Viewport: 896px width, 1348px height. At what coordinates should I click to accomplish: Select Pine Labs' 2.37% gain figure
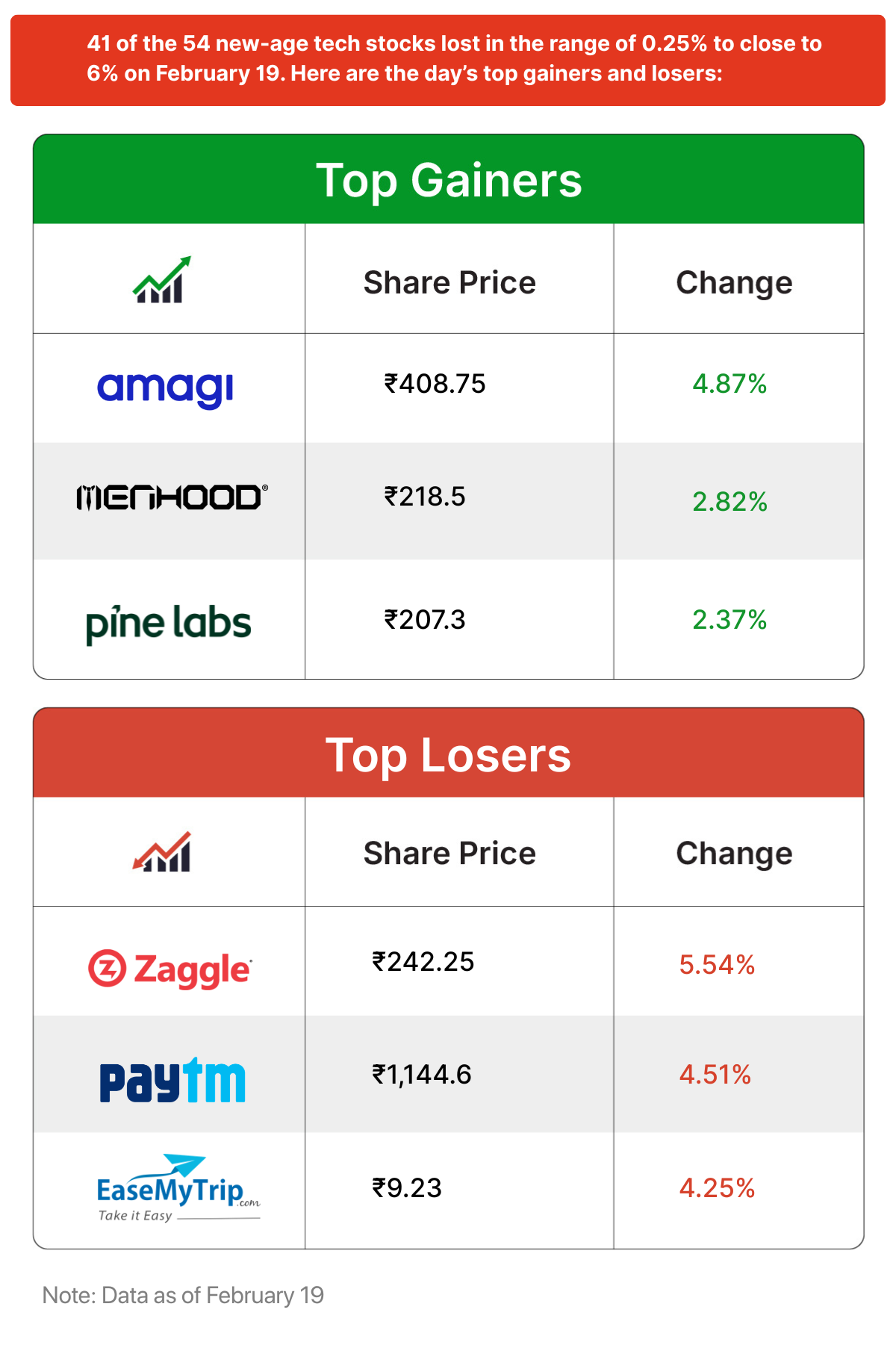pos(729,620)
